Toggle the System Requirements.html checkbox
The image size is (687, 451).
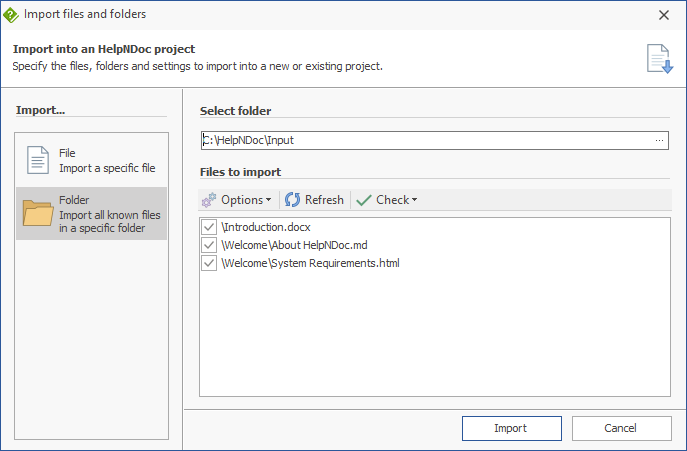[x=209, y=263]
